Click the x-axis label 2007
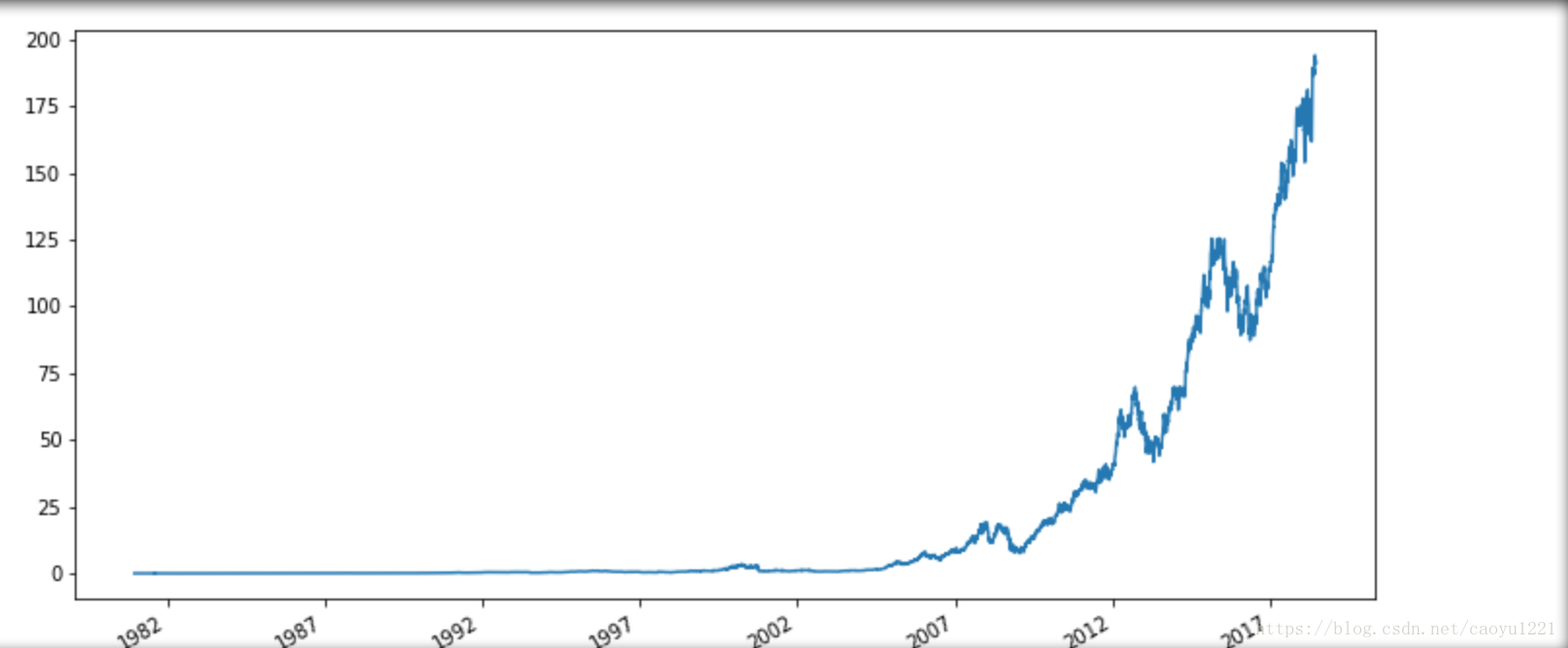The width and height of the screenshot is (1568, 648). (x=929, y=632)
